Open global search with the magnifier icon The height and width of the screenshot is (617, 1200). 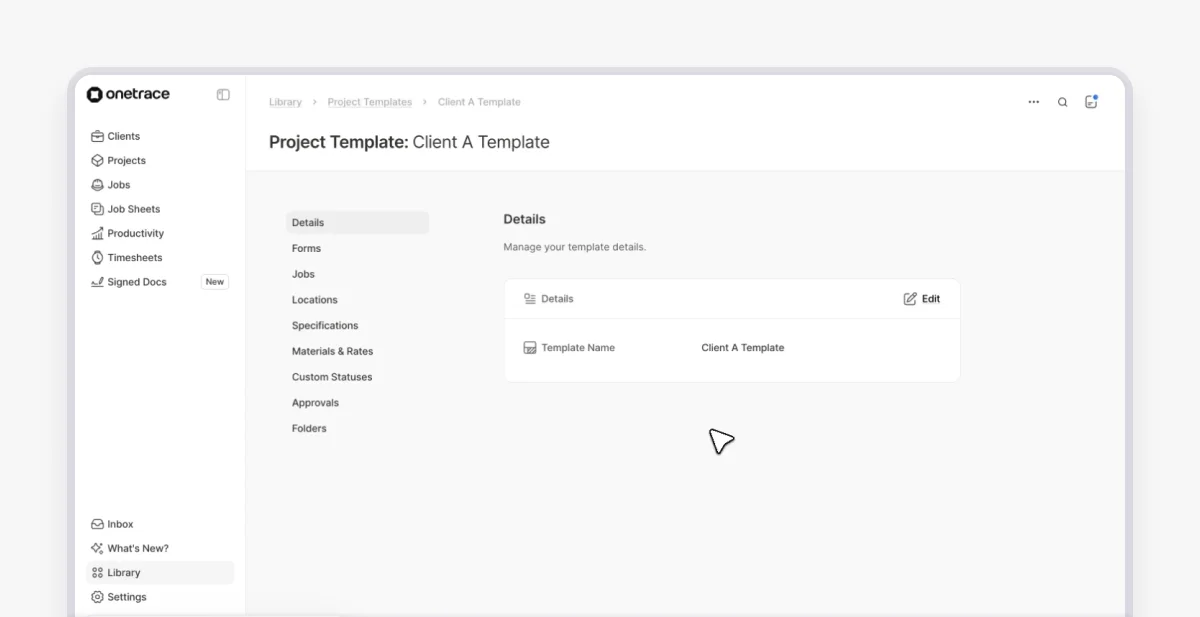(x=1062, y=101)
